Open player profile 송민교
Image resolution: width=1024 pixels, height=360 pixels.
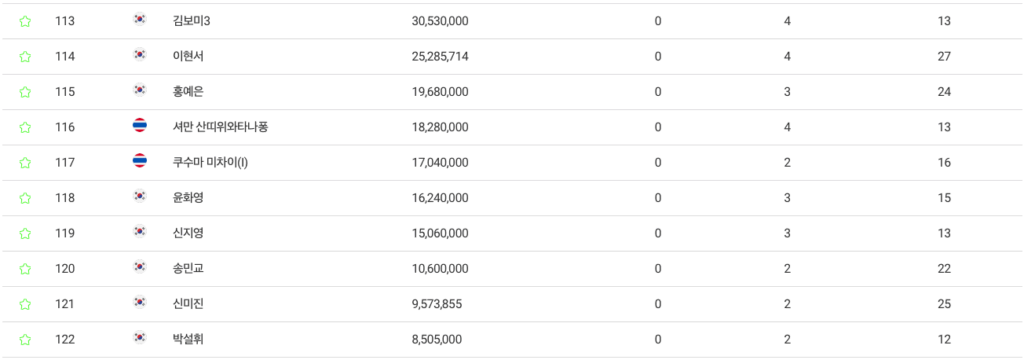coord(187,269)
